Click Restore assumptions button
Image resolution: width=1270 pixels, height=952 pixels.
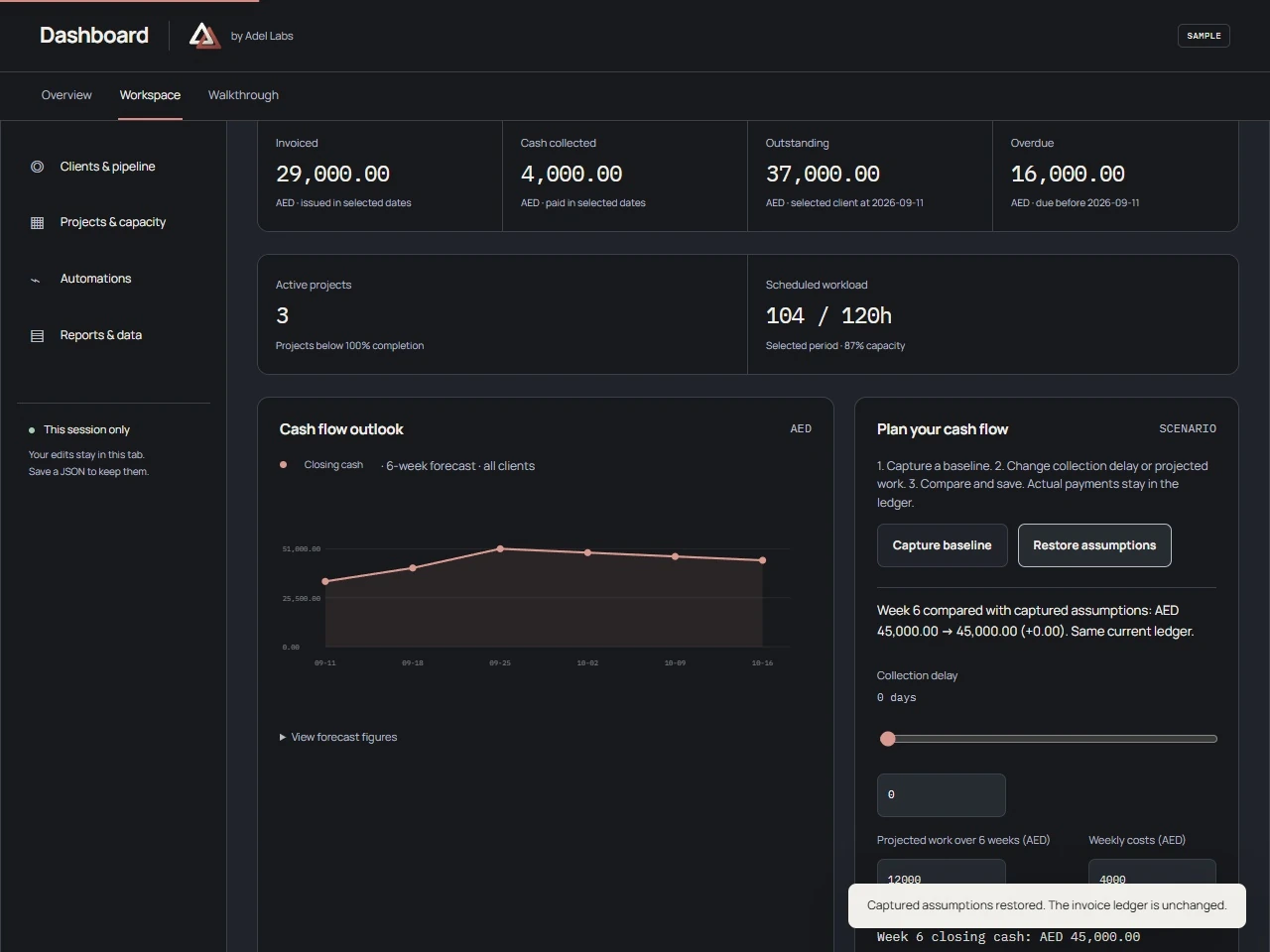(x=1094, y=545)
